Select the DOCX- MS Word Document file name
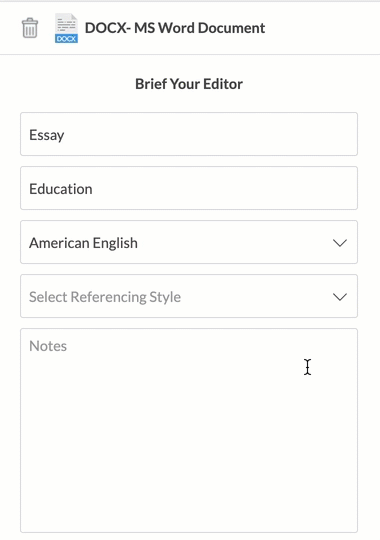This screenshot has width=380, height=540. (175, 28)
